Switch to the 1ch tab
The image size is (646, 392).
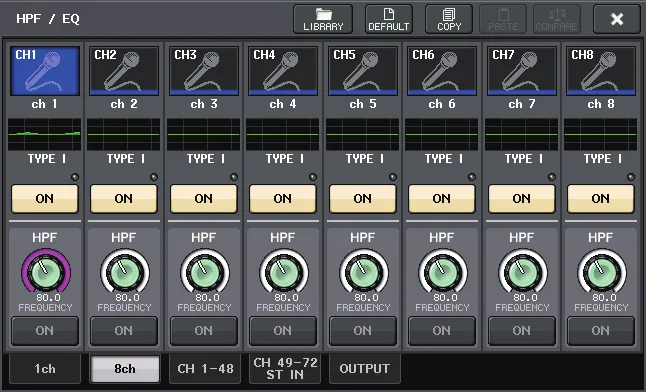(x=44, y=369)
